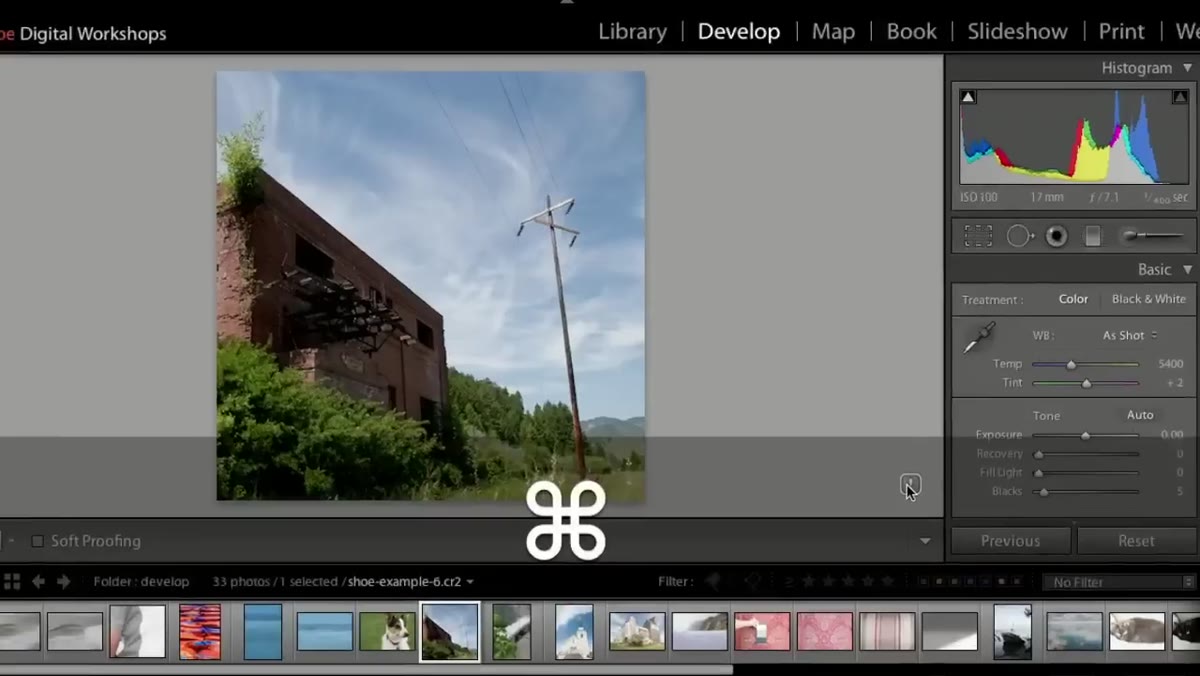1200x676 pixels.
Task: Switch to the Book module
Action: (911, 31)
